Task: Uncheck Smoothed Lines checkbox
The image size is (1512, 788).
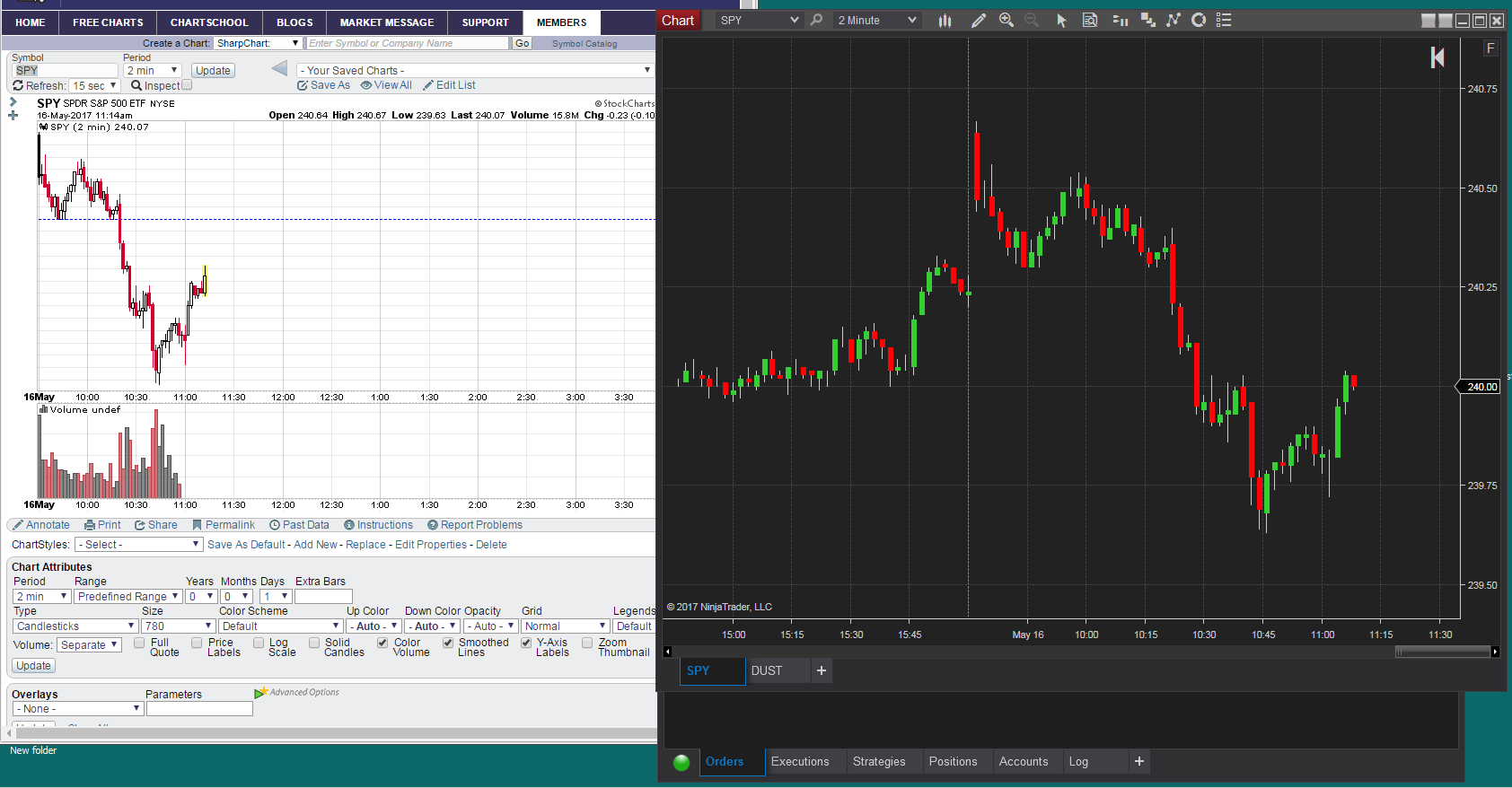Action: click(x=448, y=643)
